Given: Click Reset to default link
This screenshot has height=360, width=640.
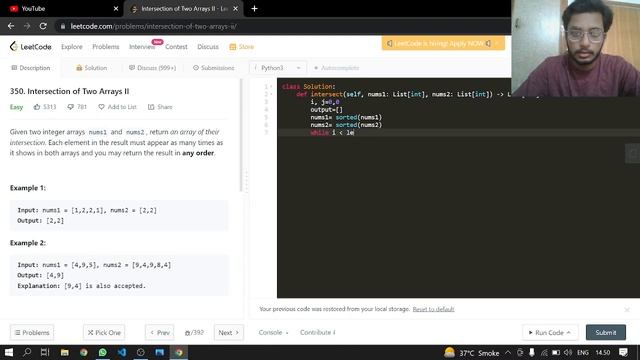Looking at the screenshot, I should point(433,309).
